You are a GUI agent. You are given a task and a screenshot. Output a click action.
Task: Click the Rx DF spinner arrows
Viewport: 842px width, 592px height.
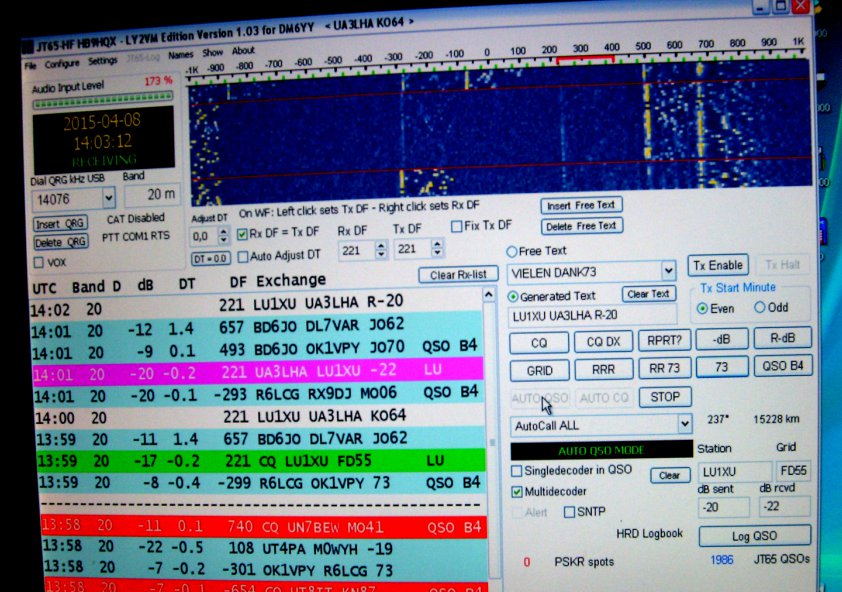pos(381,249)
